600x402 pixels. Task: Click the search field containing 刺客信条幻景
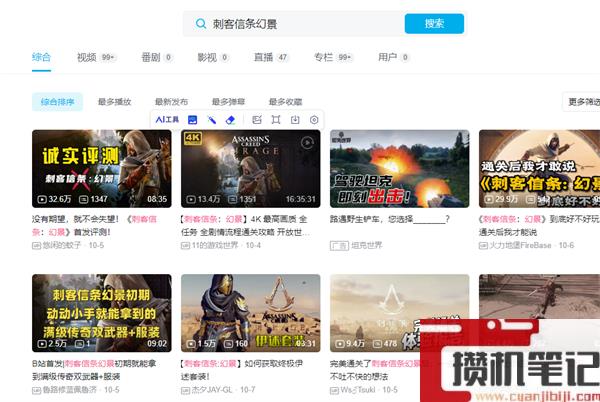click(x=293, y=24)
